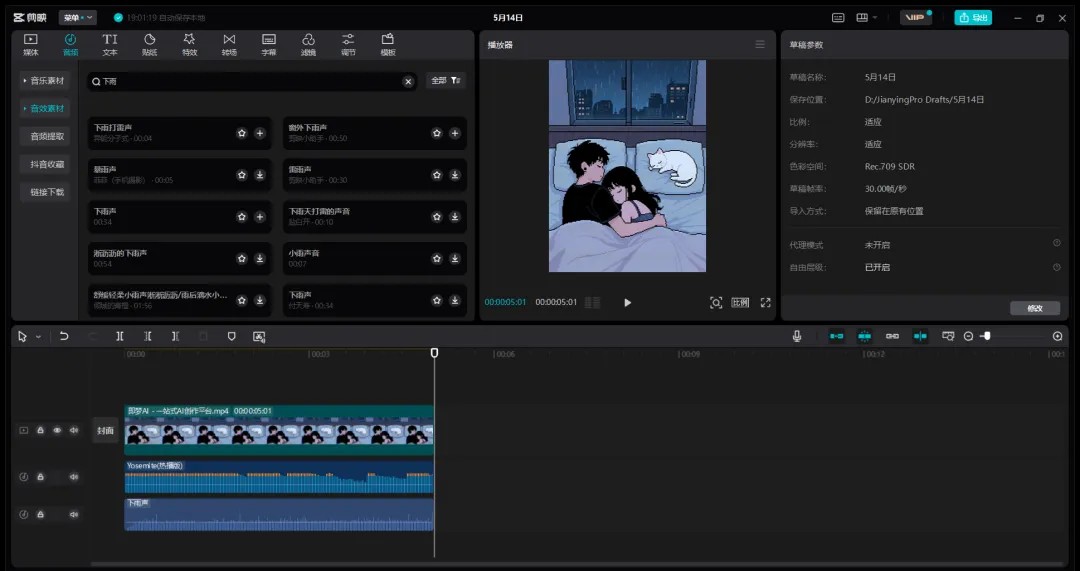The height and width of the screenshot is (571, 1080).
Task: Adjust the timeline zoom slider handle
Action: pos(987,336)
